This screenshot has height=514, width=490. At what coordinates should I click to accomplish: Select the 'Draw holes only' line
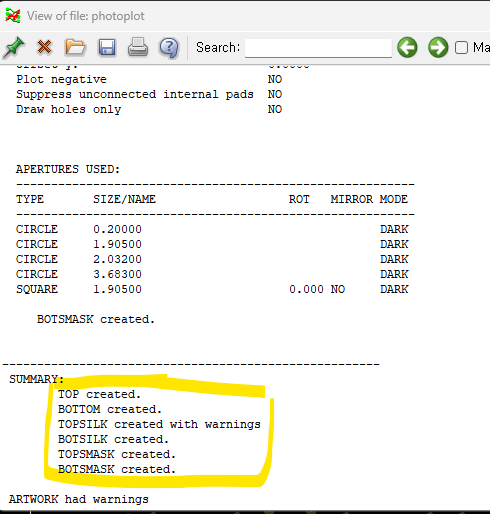tap(68, 109)
